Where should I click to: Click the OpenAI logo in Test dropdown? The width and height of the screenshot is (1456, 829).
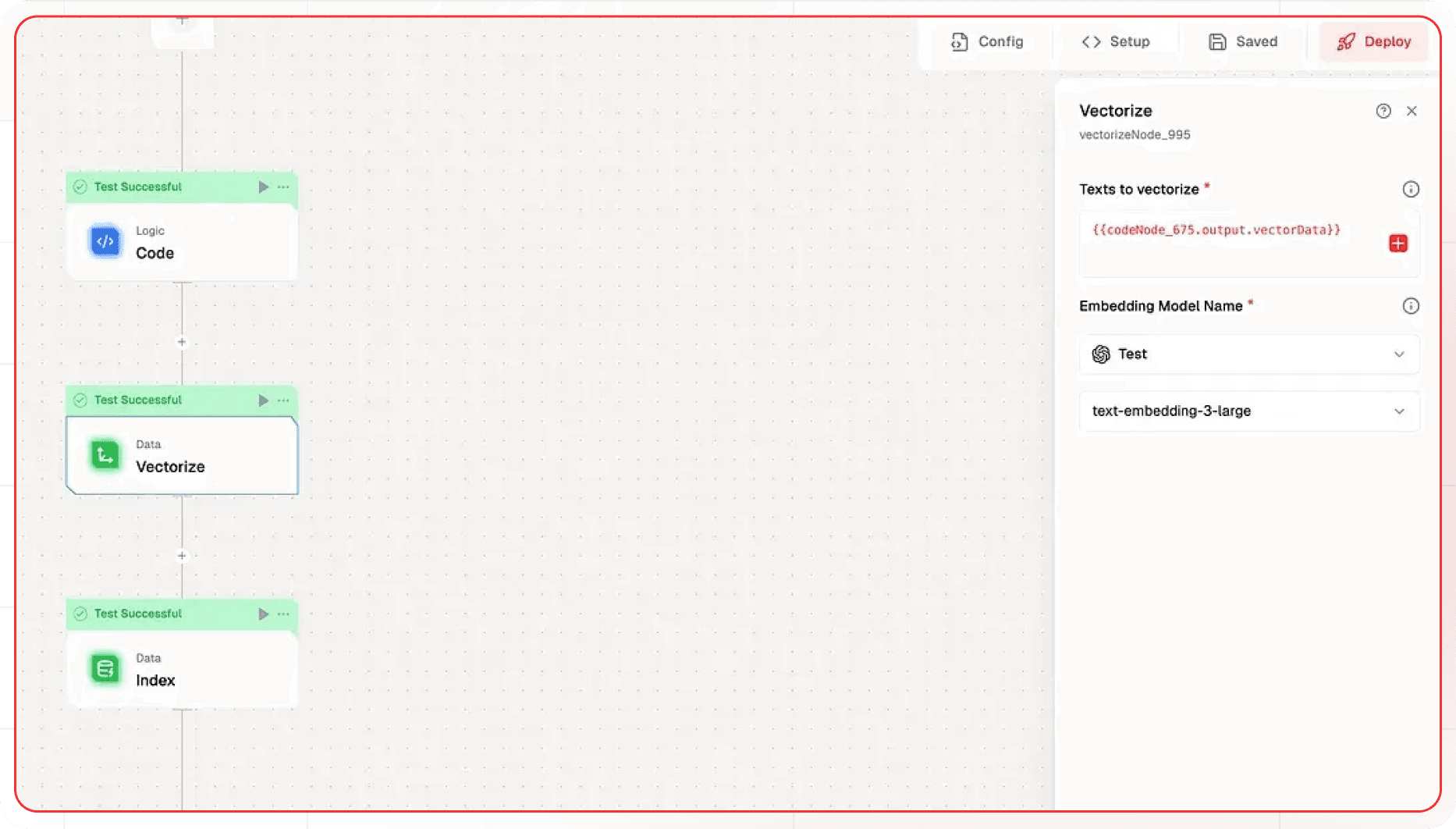(x=1101, y=354)
